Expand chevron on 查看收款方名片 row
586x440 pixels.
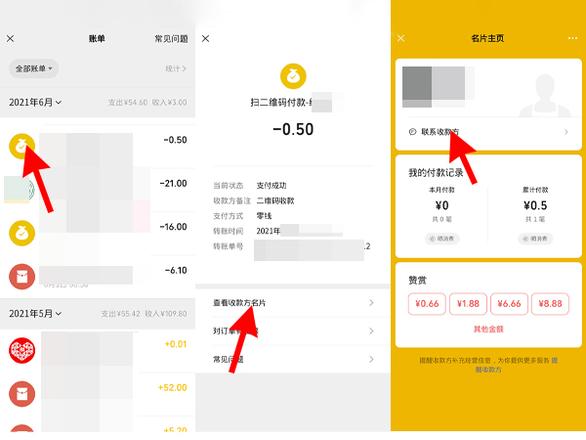371,303
